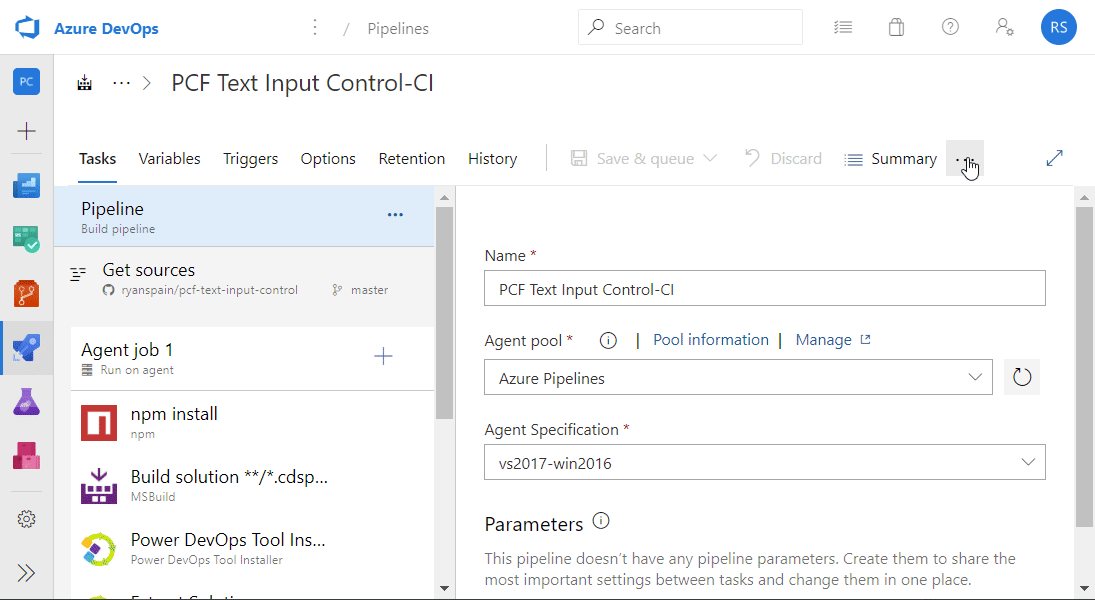The height and width of the screenshot is (600, 1095).
Task: Open the Overview sidebar icon
Action: click(x=27, y=186)
